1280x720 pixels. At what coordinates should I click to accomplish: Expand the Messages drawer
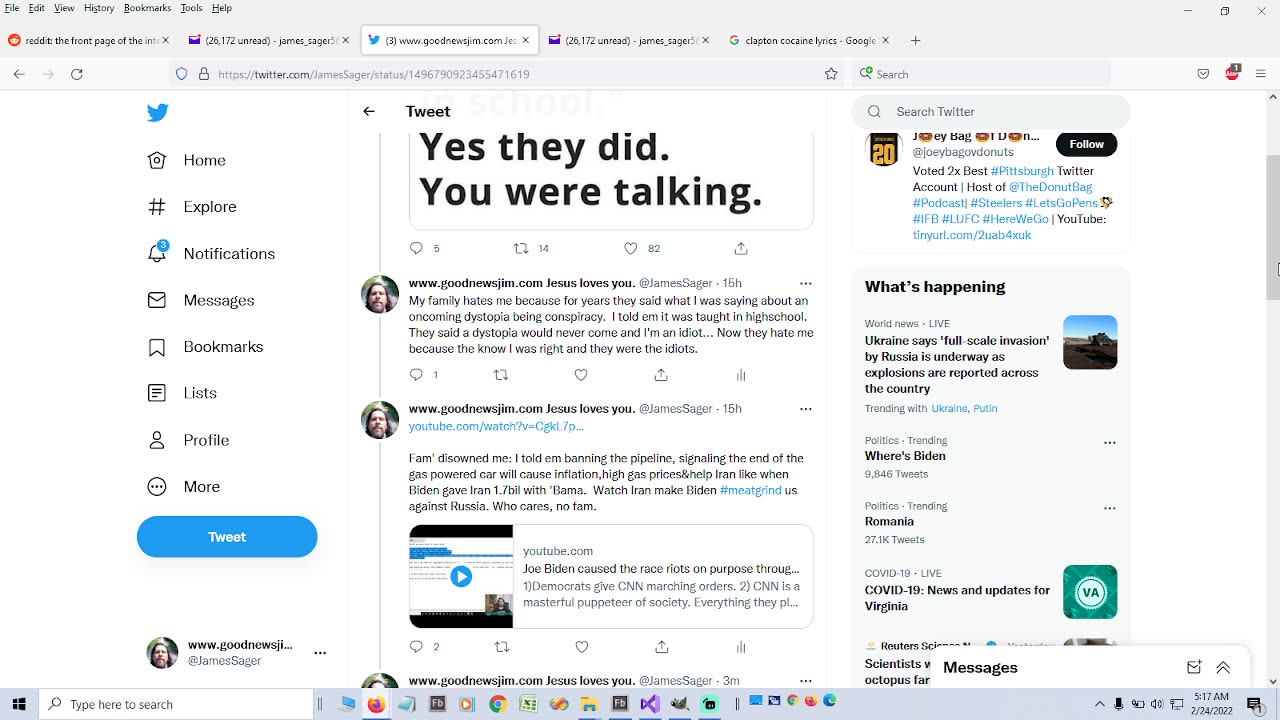1223,668
